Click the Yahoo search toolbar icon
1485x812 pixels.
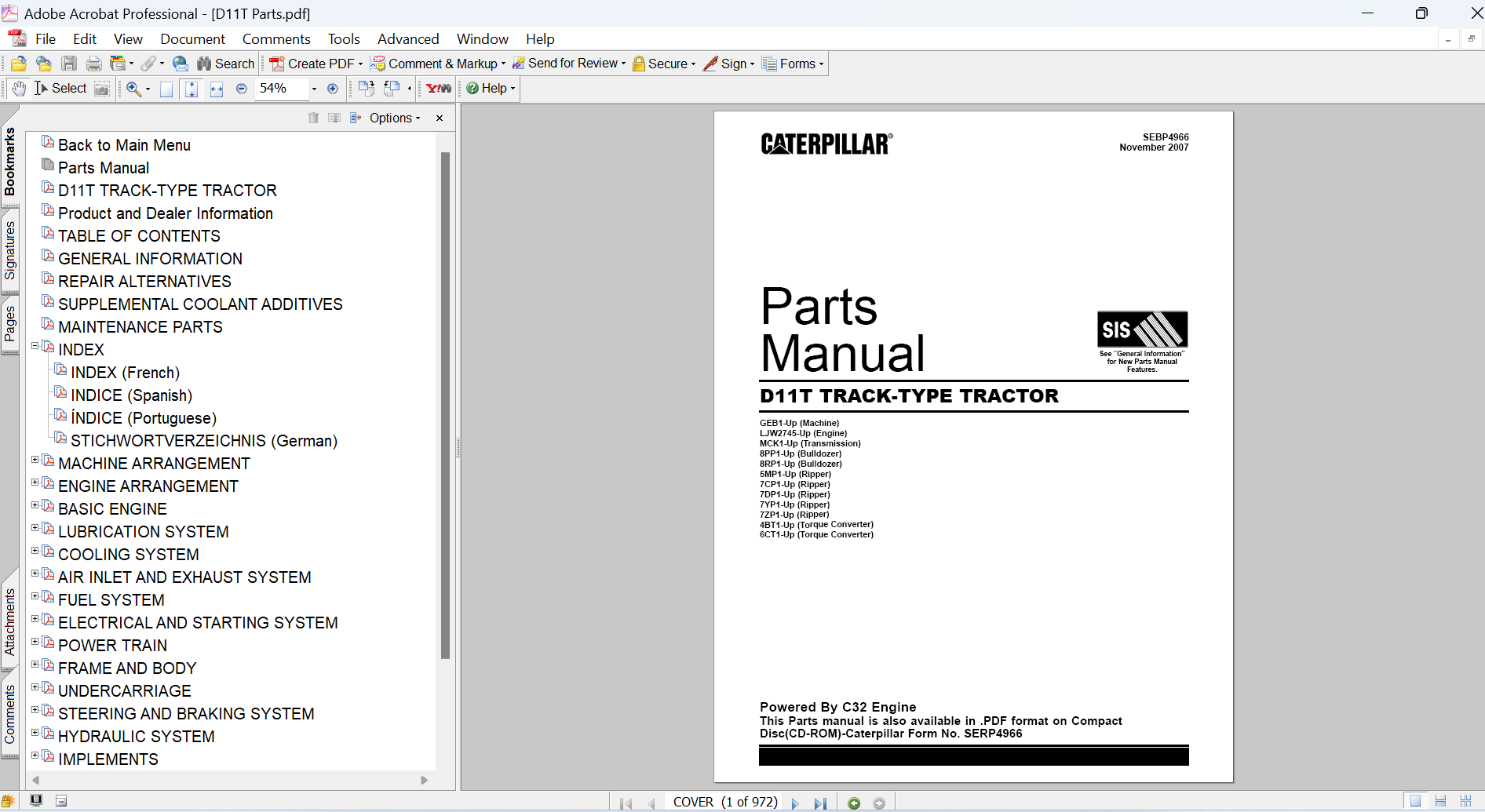click(439, 89)
